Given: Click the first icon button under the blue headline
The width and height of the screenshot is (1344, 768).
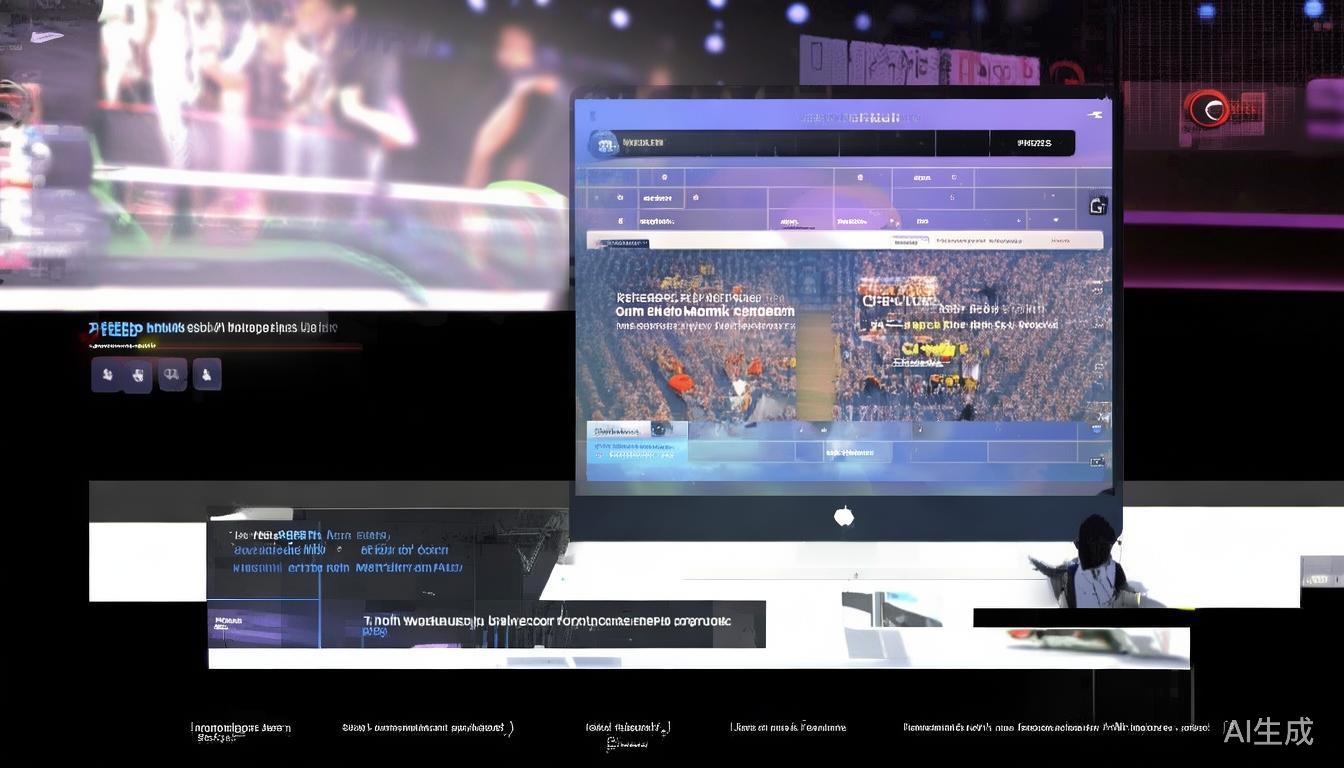Looking at the screenshot, I should point(107,375).
